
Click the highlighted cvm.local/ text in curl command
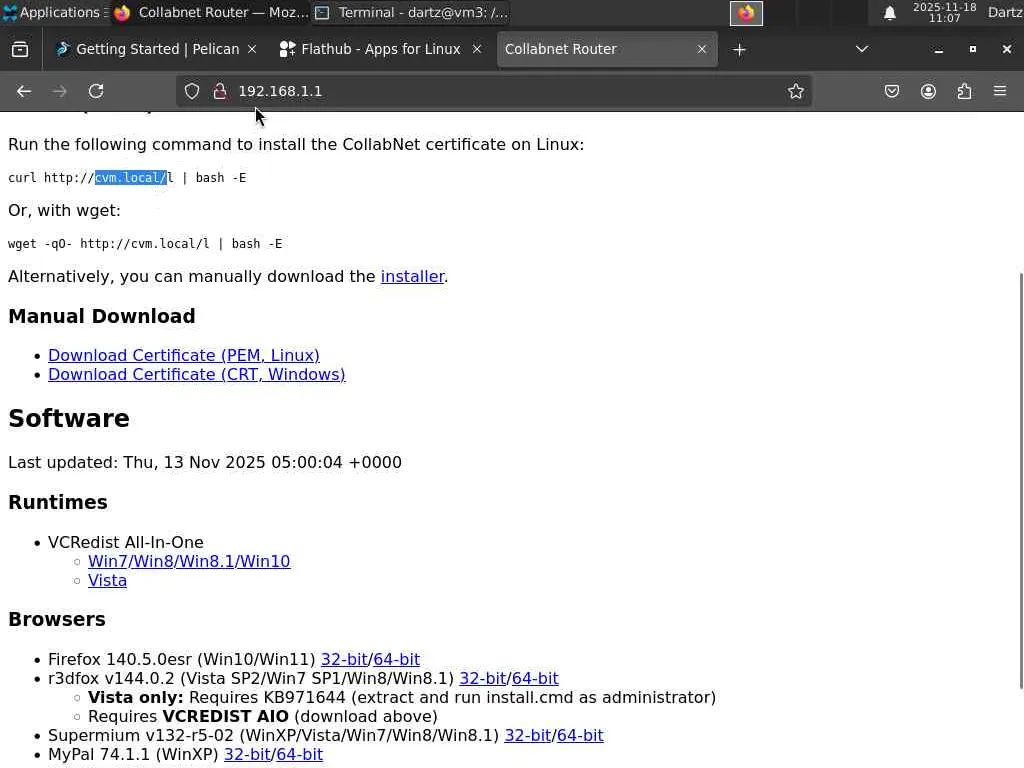point(131,178)
